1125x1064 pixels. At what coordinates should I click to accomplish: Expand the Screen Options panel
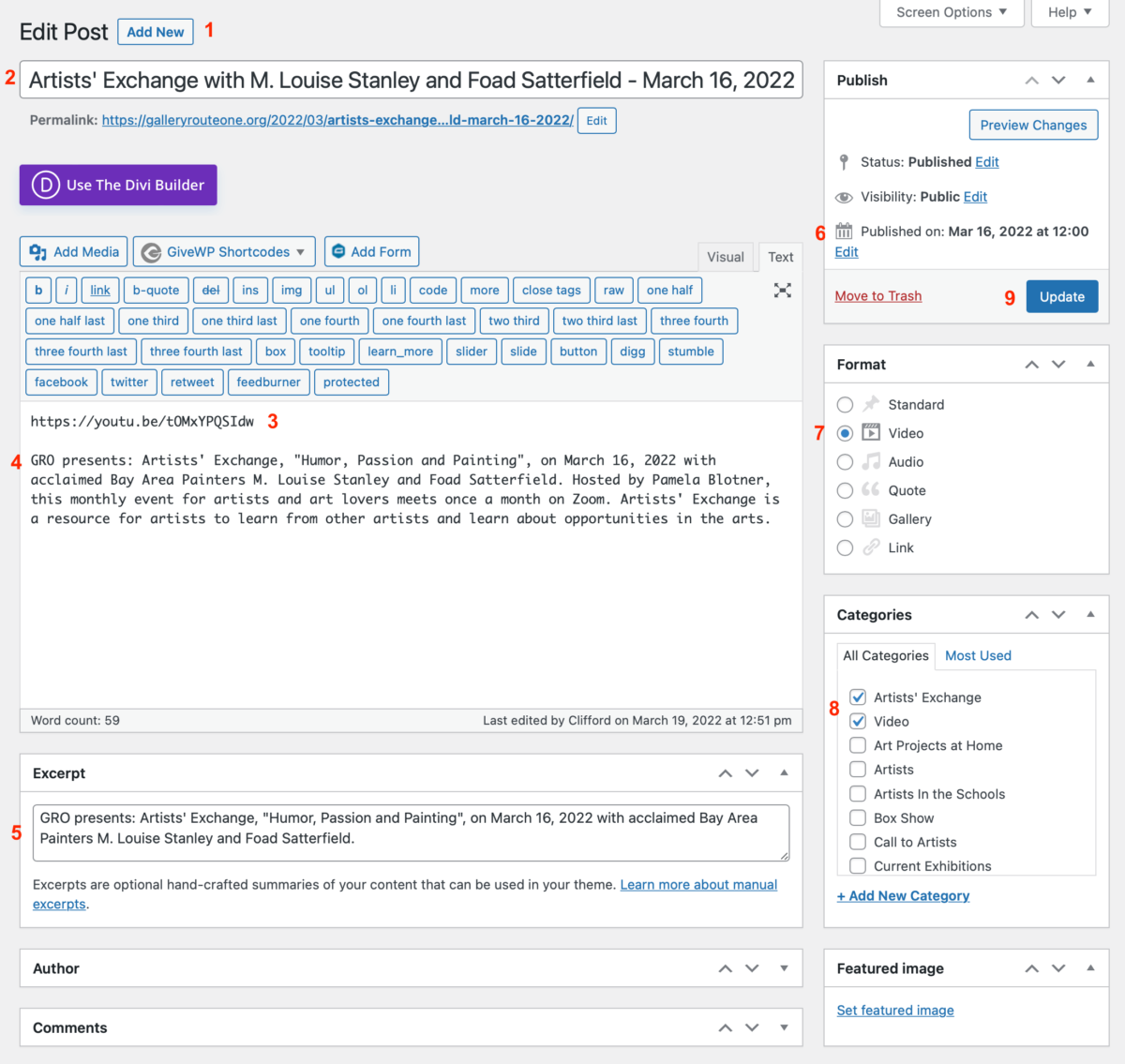coord(951,12)
